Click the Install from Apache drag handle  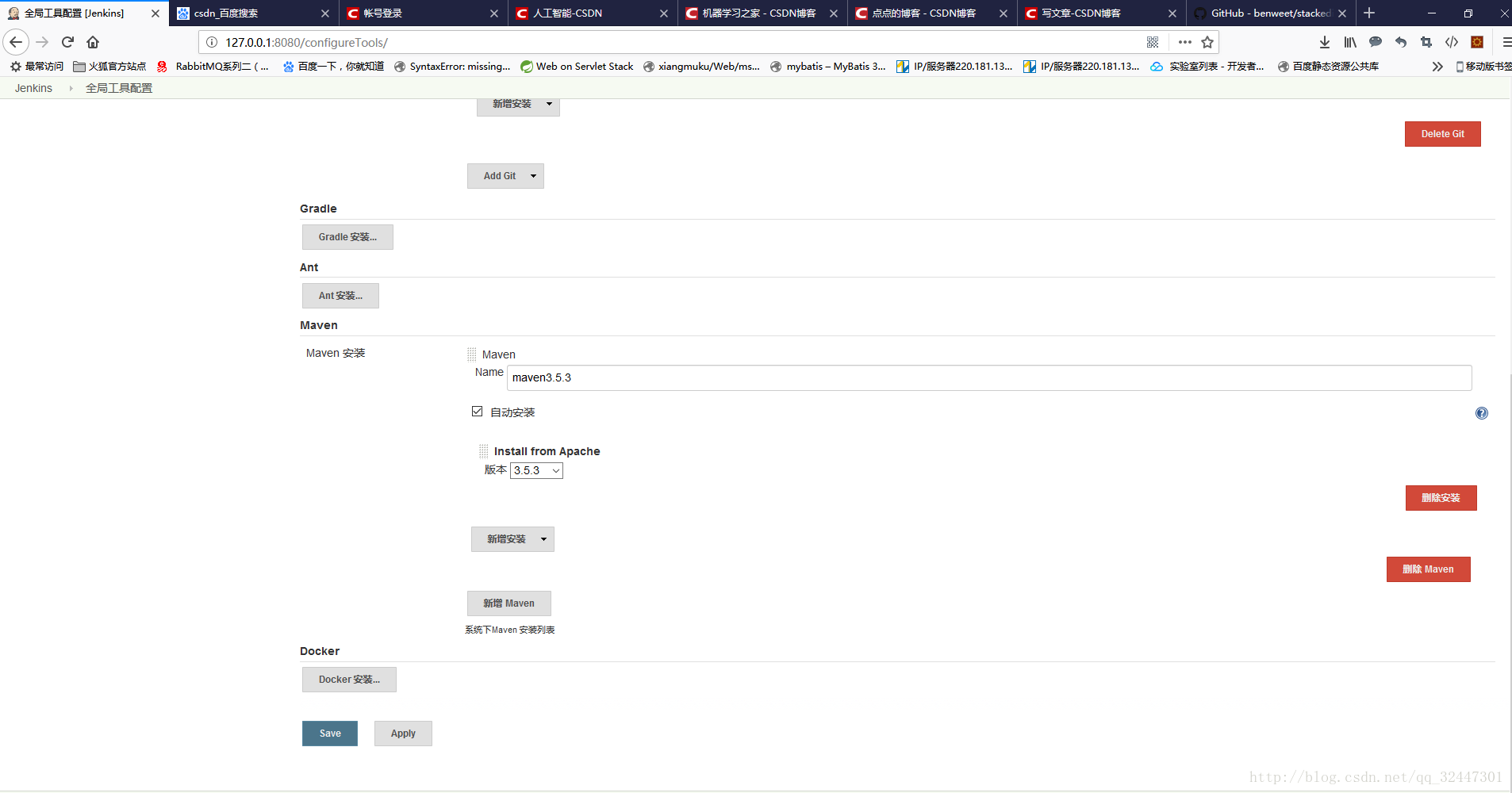[484, 451]
